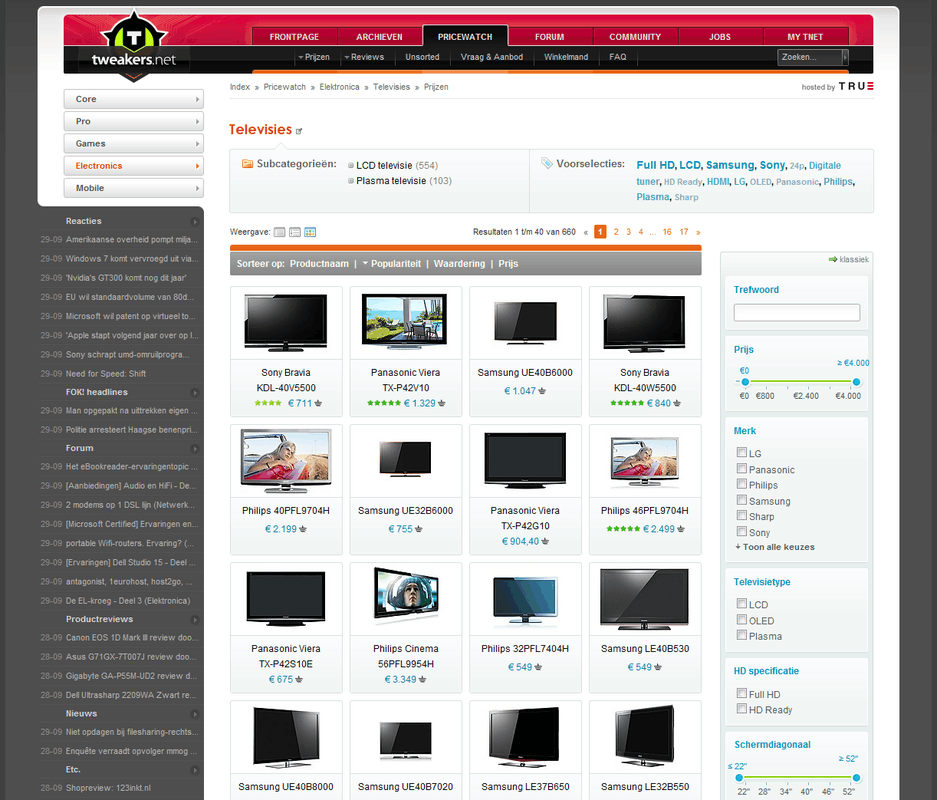
Task: Click basket icon beside €840 price
Action: pyautogui.click(x=677, y=403)
